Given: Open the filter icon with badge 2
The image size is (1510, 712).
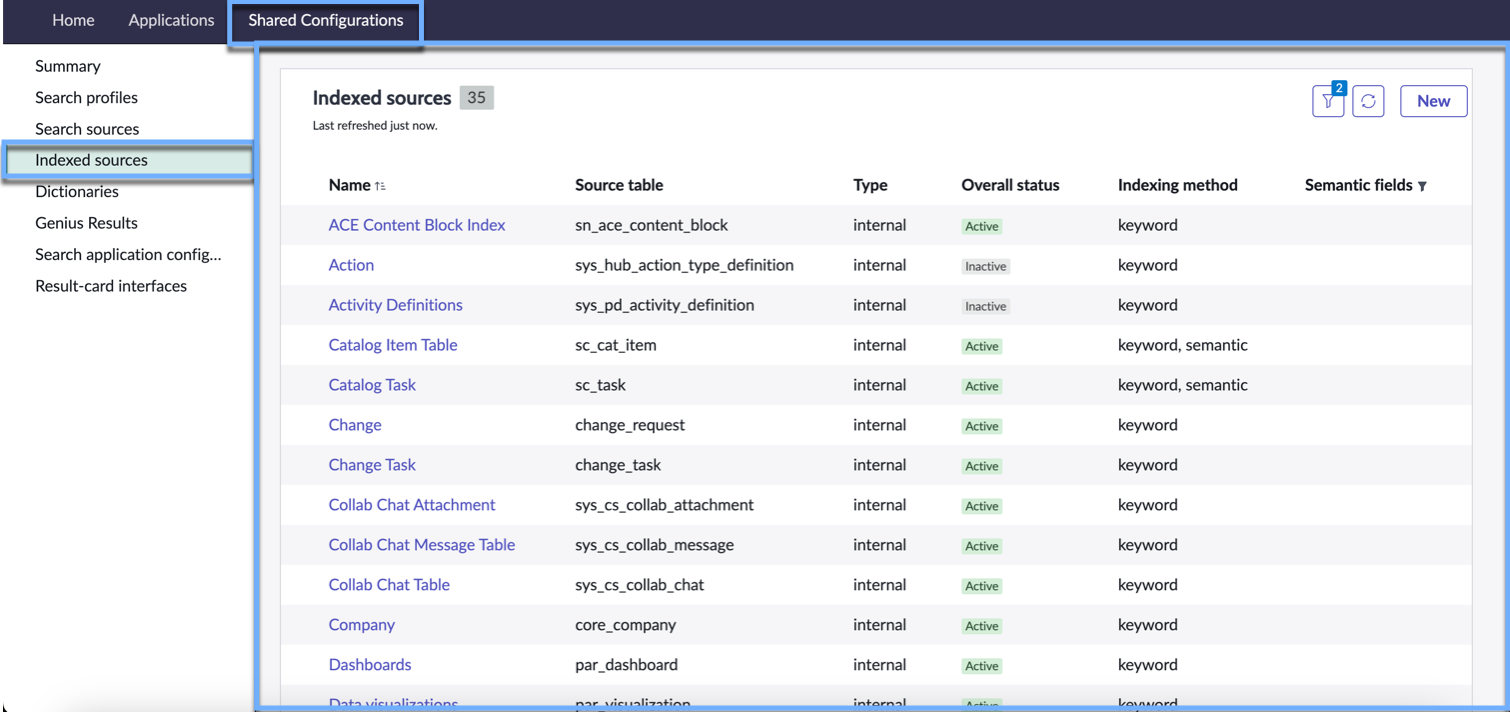Looking at the screenshot, I should pyautogui.click(x=1328, y=101).
